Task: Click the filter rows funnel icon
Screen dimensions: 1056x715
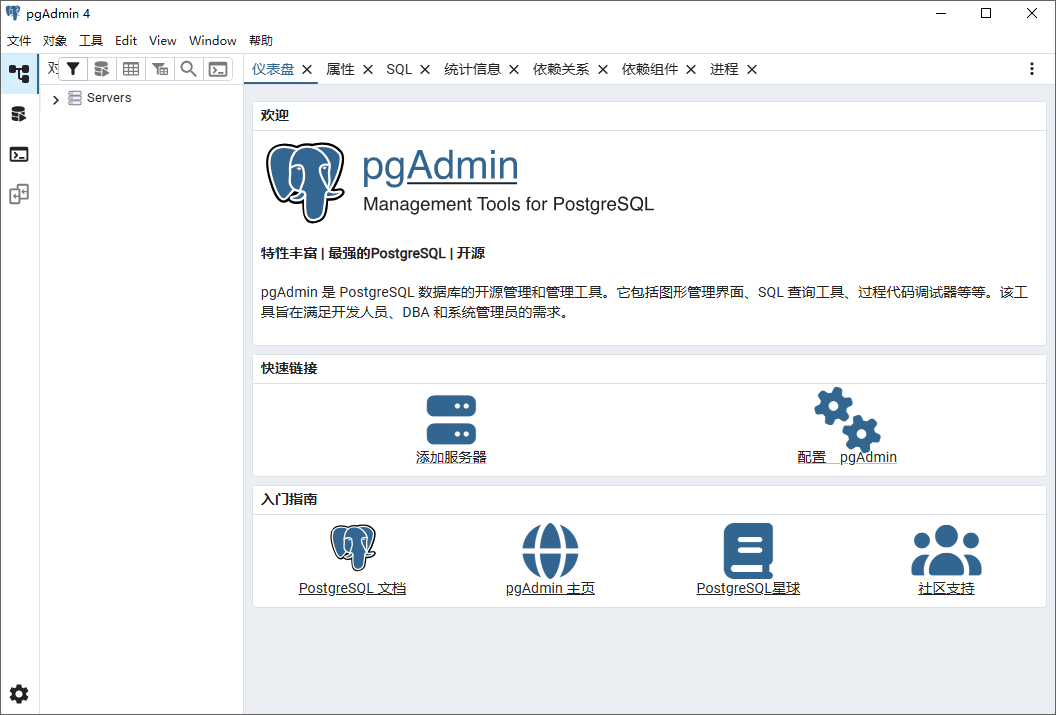Action: (x=73, y=69)
